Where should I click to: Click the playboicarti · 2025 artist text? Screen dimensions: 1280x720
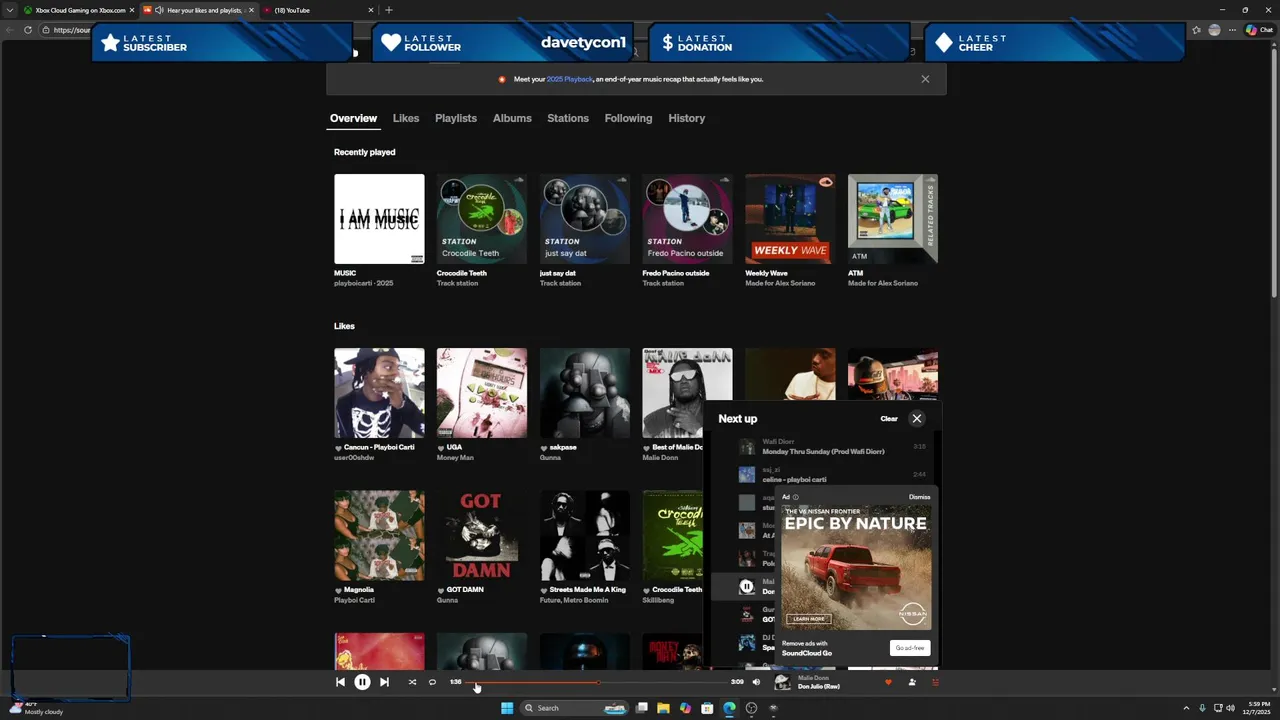pyautogui.click(x=364, y=283)
